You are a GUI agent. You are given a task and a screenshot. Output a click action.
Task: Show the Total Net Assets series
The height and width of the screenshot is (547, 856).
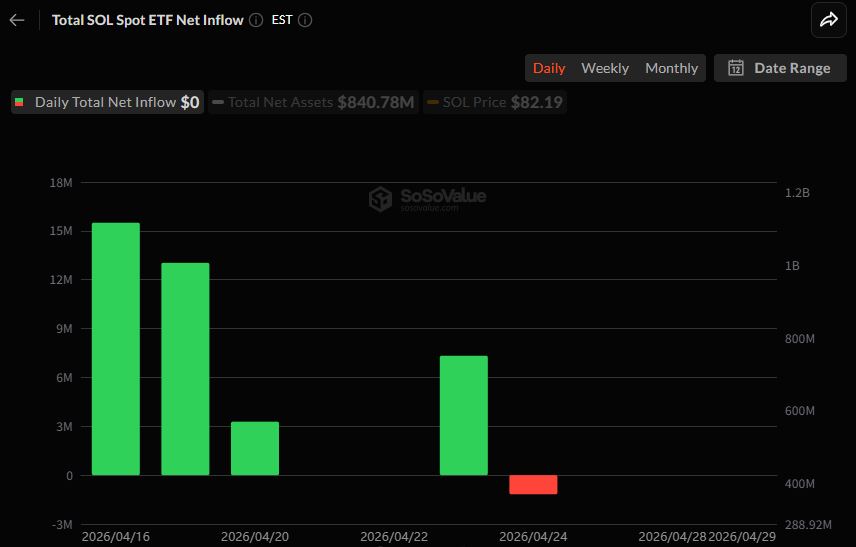313,102
